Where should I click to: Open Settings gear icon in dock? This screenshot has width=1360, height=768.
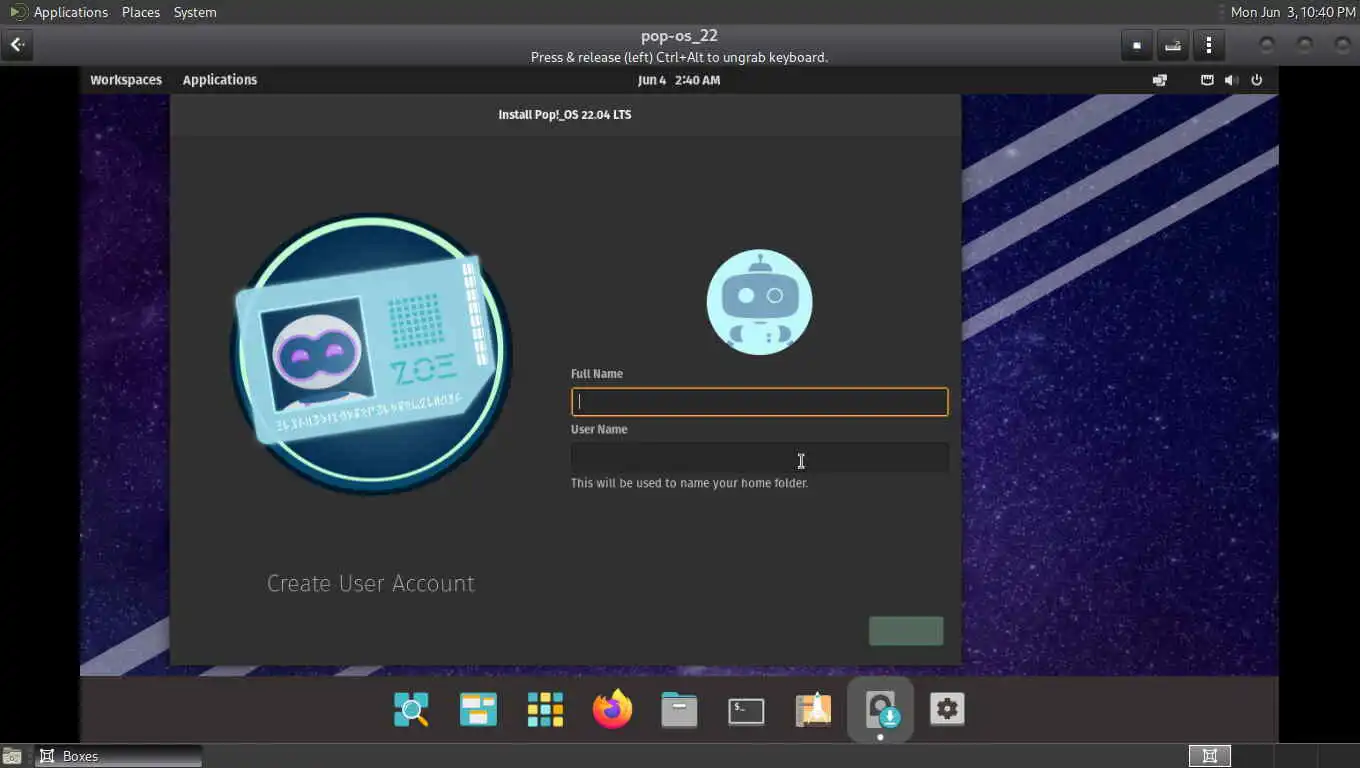coord(947,709)
